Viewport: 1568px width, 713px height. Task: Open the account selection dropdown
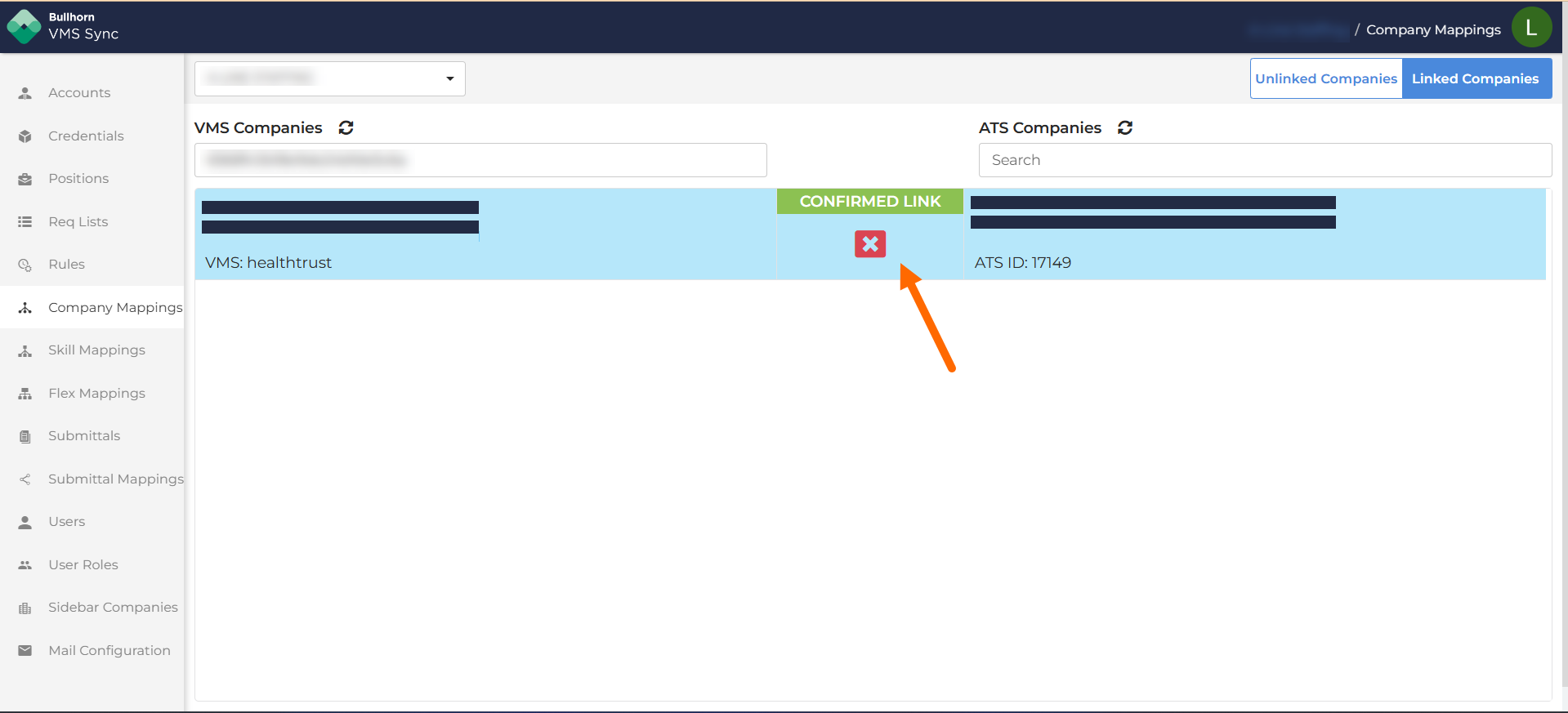click(330, 79)
